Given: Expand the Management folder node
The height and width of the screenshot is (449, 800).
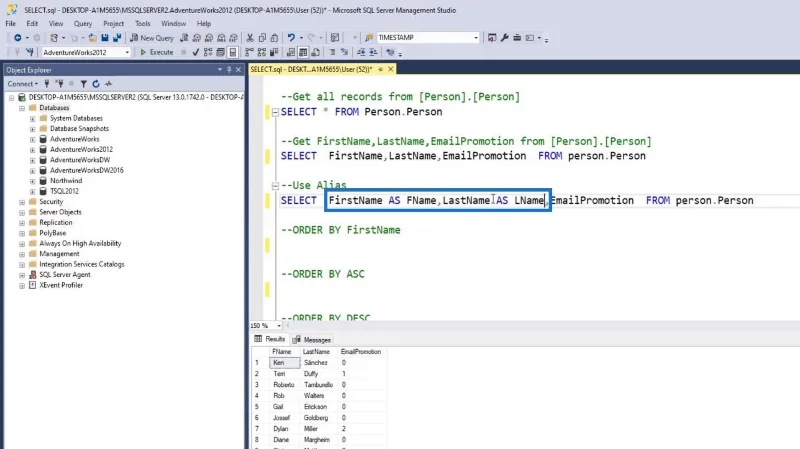Looking at the screenshot, I should click(22, 254).
